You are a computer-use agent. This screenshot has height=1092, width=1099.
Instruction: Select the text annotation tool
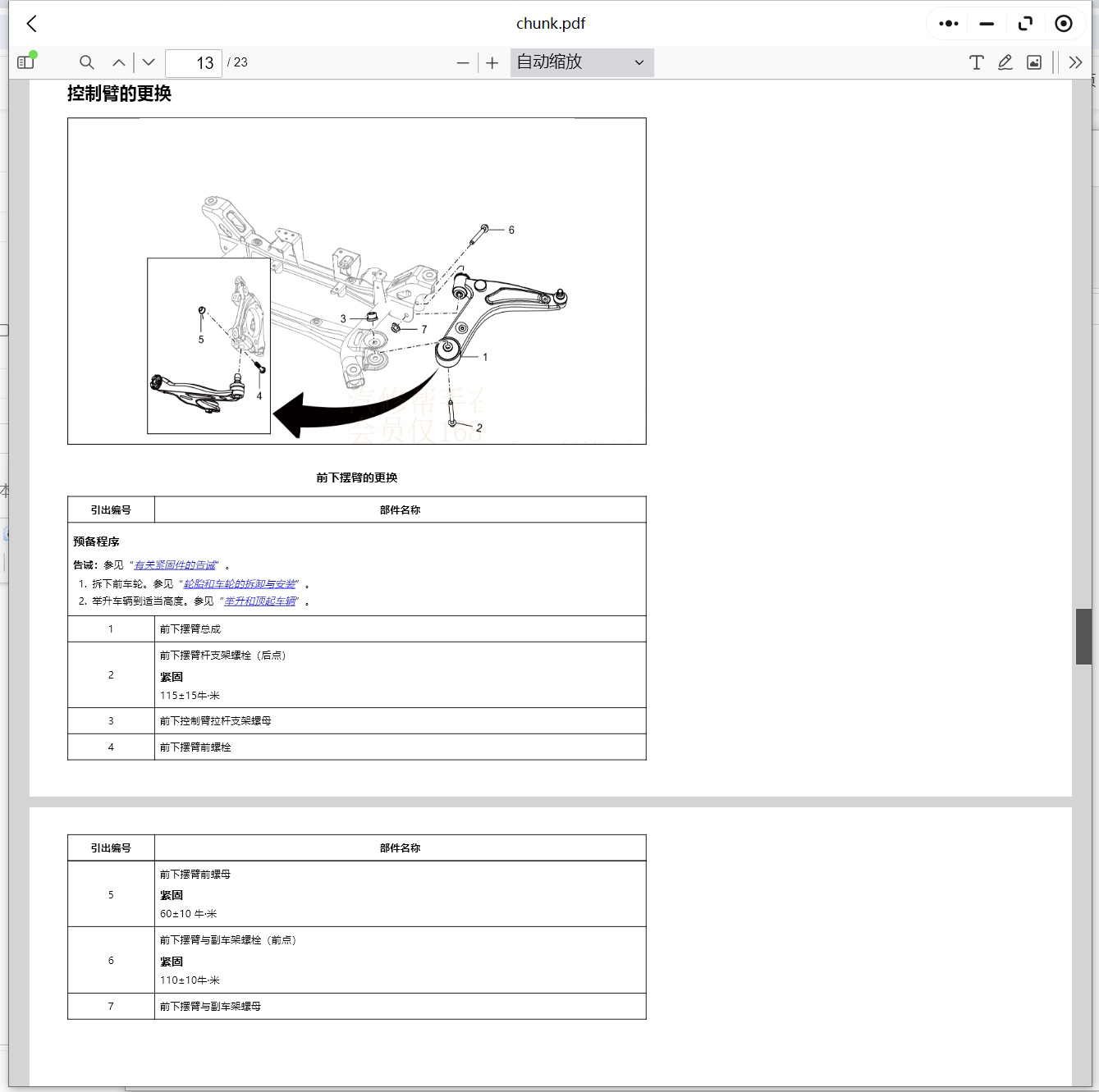[976, 62]
